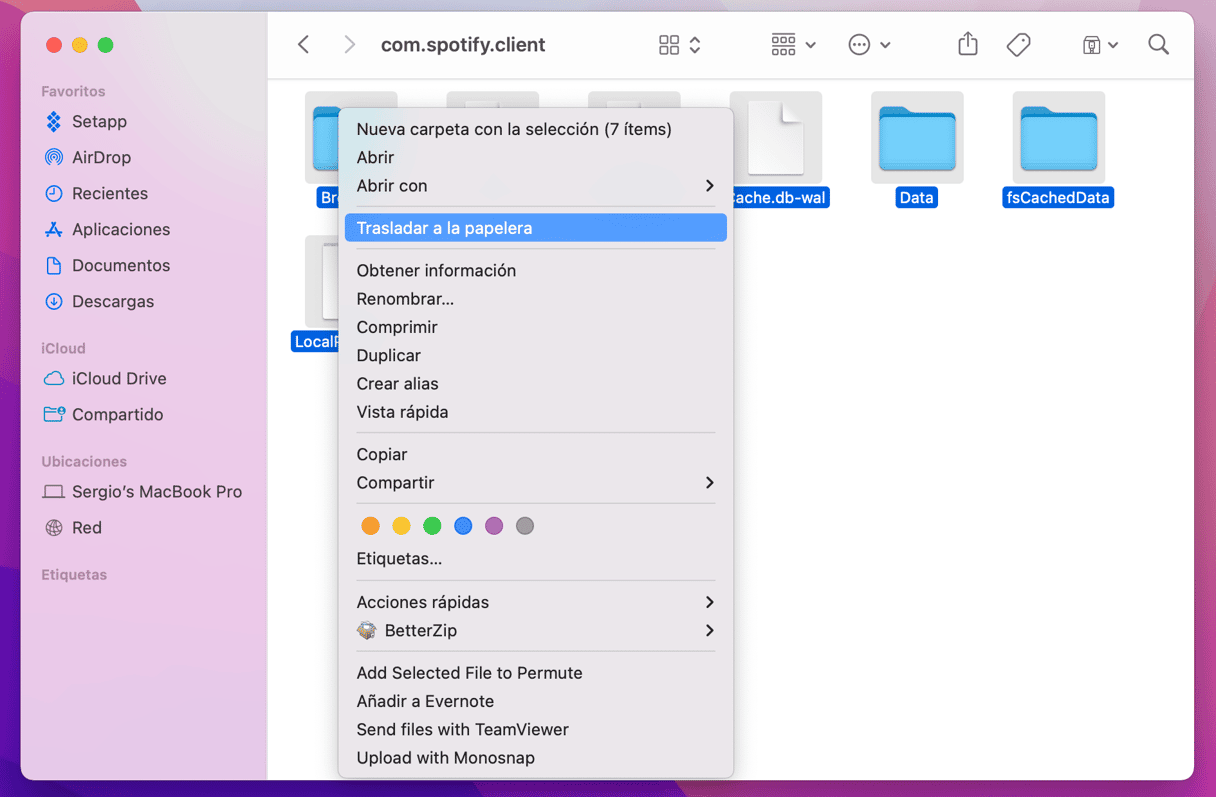Select the Data folder
The height and width of the screenshot is (797, 1216).
pos(917,149)
